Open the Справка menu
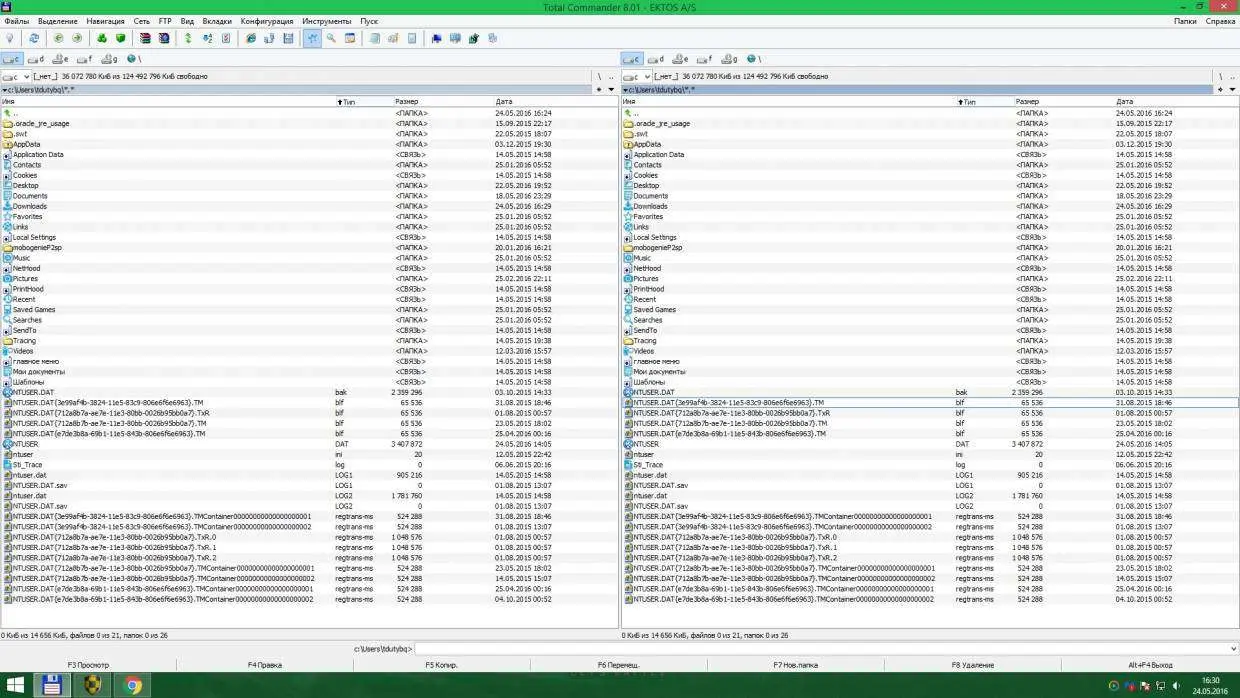 click(x=1221, y=21)
